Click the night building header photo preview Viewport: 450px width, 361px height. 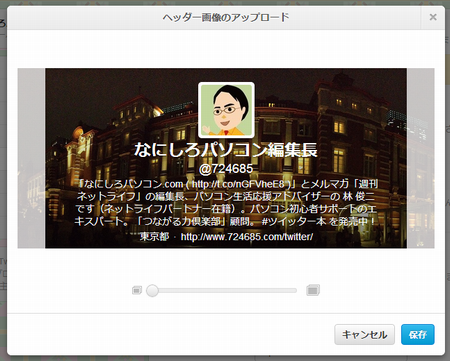(226, 158)
